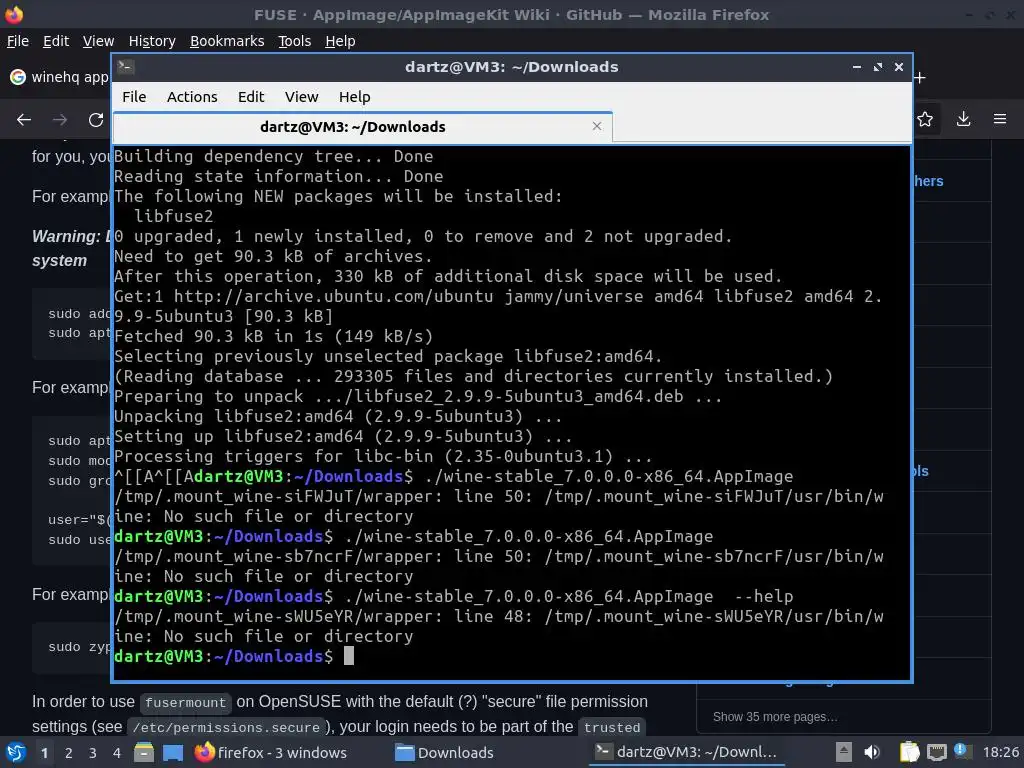Switch to workspace 1
The image size is (1024, 768).
pos(44,753)
